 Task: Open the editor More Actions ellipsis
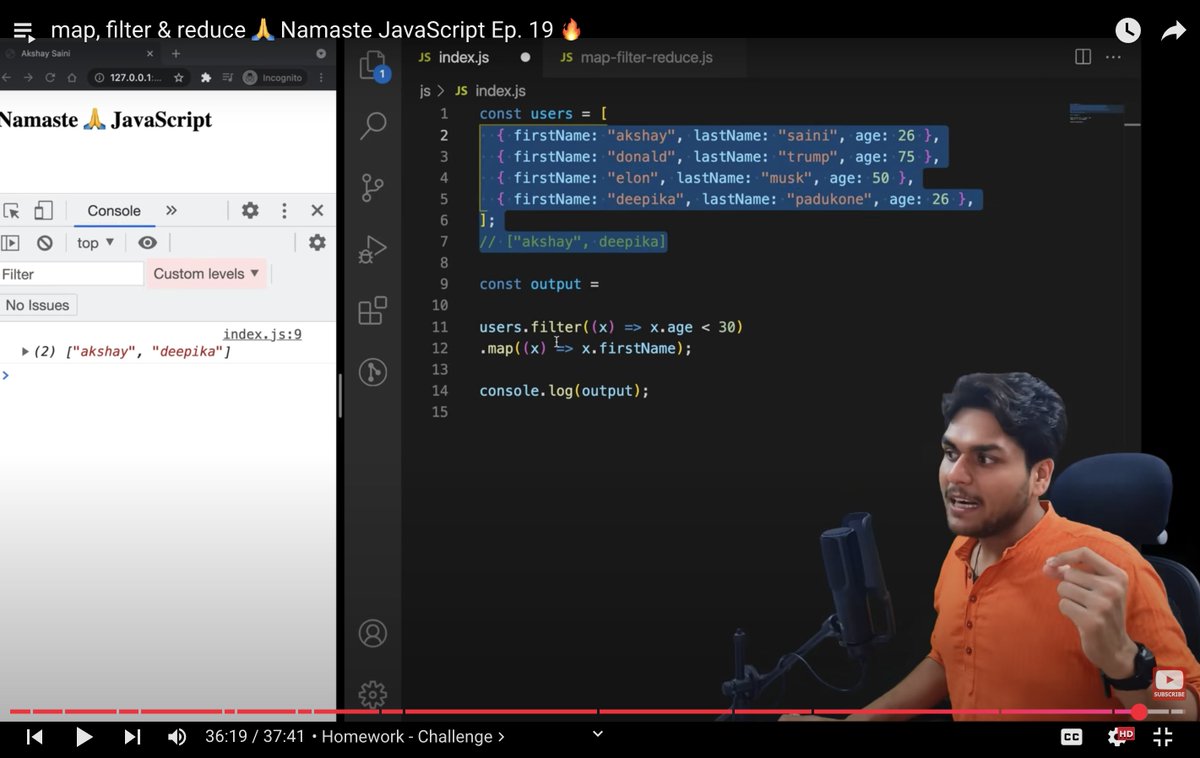pyautogui.click(x=1113, y=57)
